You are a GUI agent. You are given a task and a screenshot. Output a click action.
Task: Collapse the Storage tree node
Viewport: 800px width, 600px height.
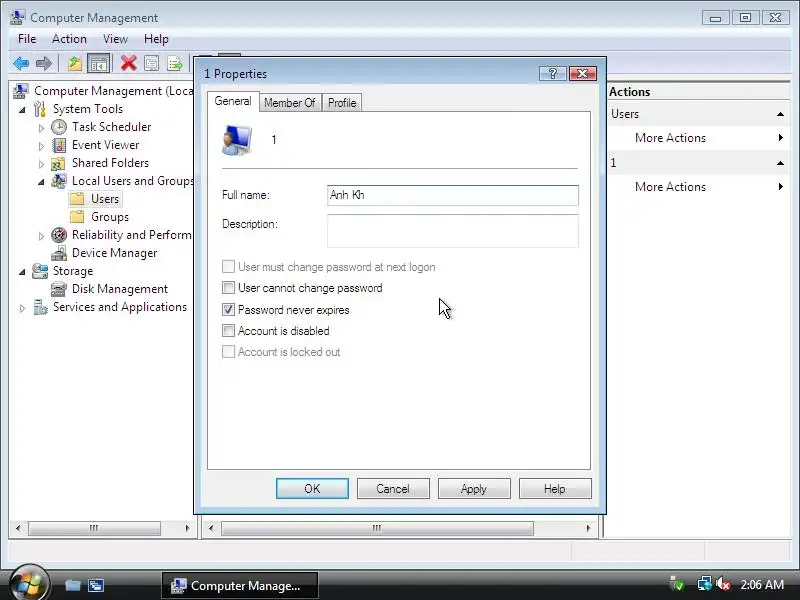tap(22, 272)
